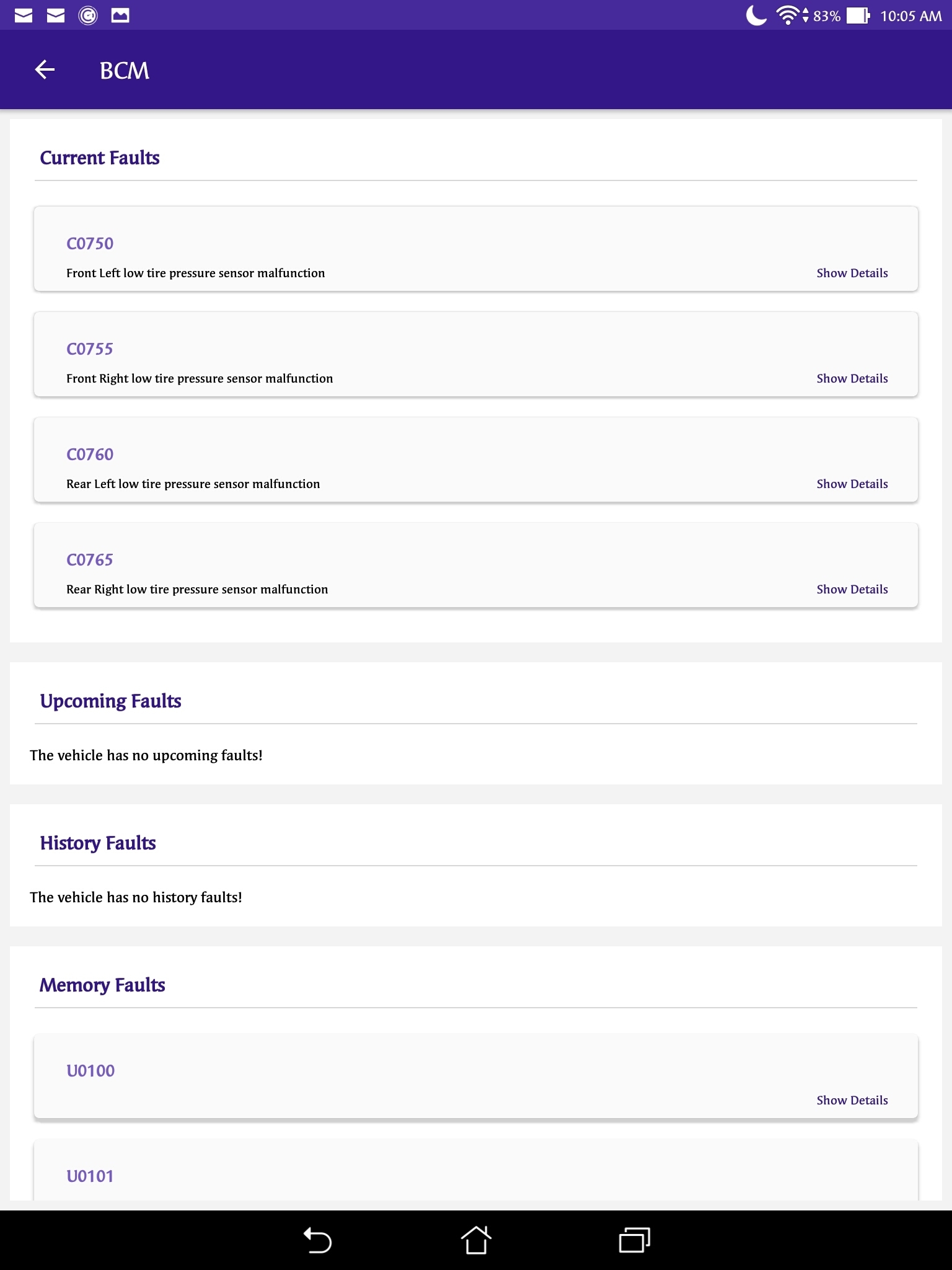Select the C0755 fault code
Screen dimensions: 952x1270
[90, 349]
